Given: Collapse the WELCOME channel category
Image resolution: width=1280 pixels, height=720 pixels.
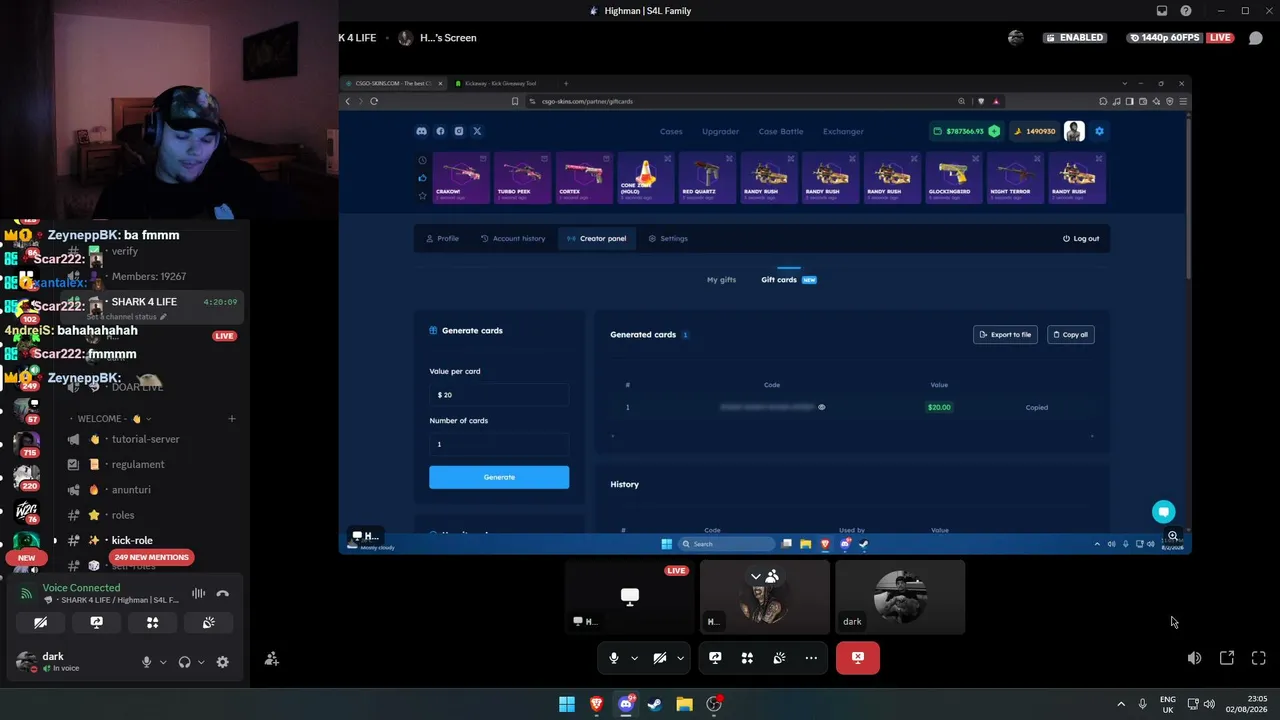Looking at the screenshot, I should point(109,419).
